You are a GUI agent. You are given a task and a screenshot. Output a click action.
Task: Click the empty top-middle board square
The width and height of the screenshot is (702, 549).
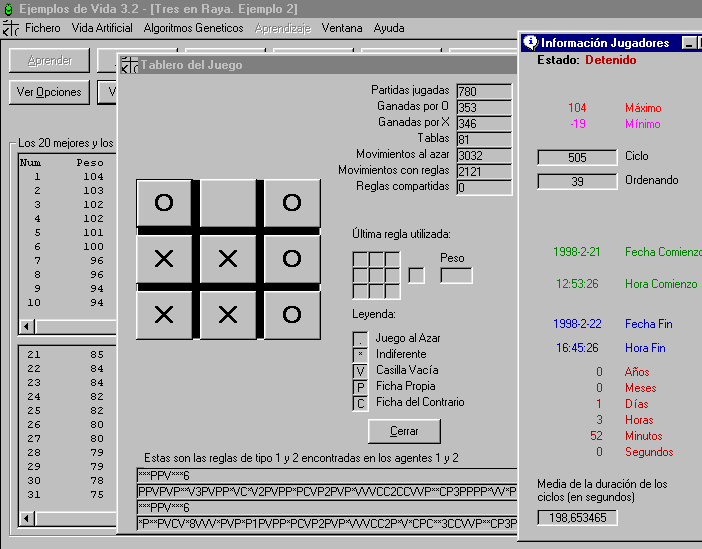[228, 203]
